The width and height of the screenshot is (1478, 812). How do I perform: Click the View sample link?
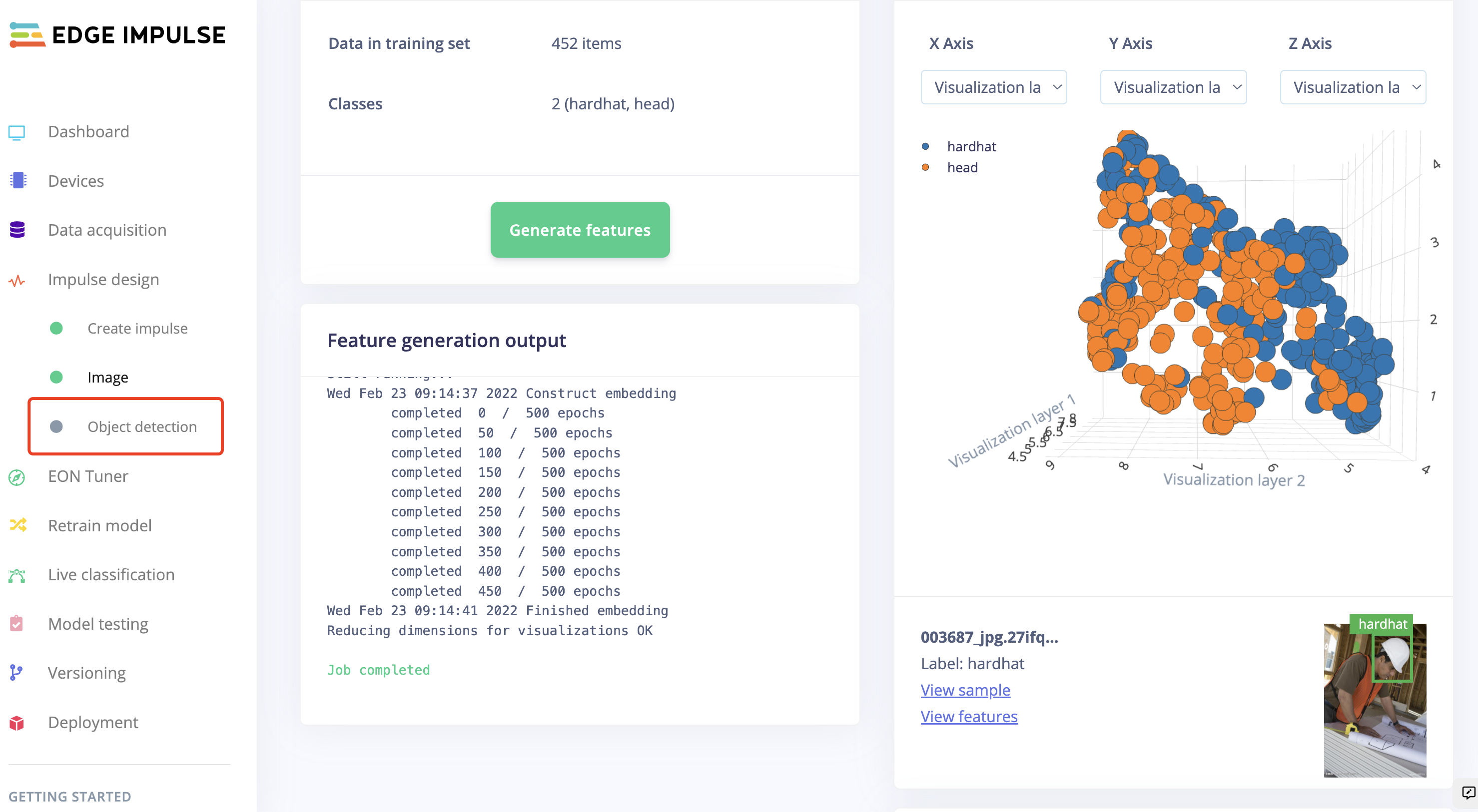pos(965,690)
